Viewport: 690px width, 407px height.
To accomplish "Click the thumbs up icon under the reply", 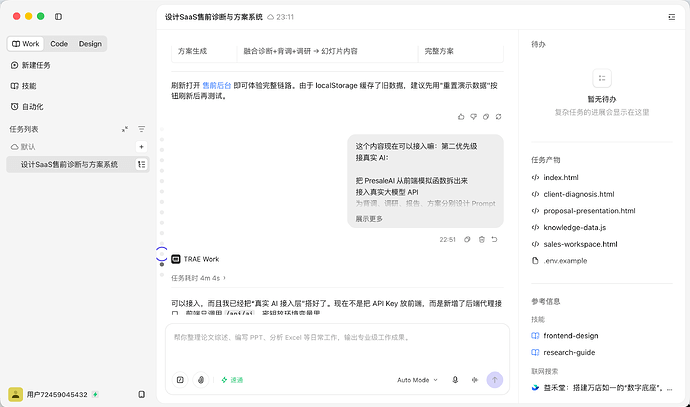I will tap(461, 117).
